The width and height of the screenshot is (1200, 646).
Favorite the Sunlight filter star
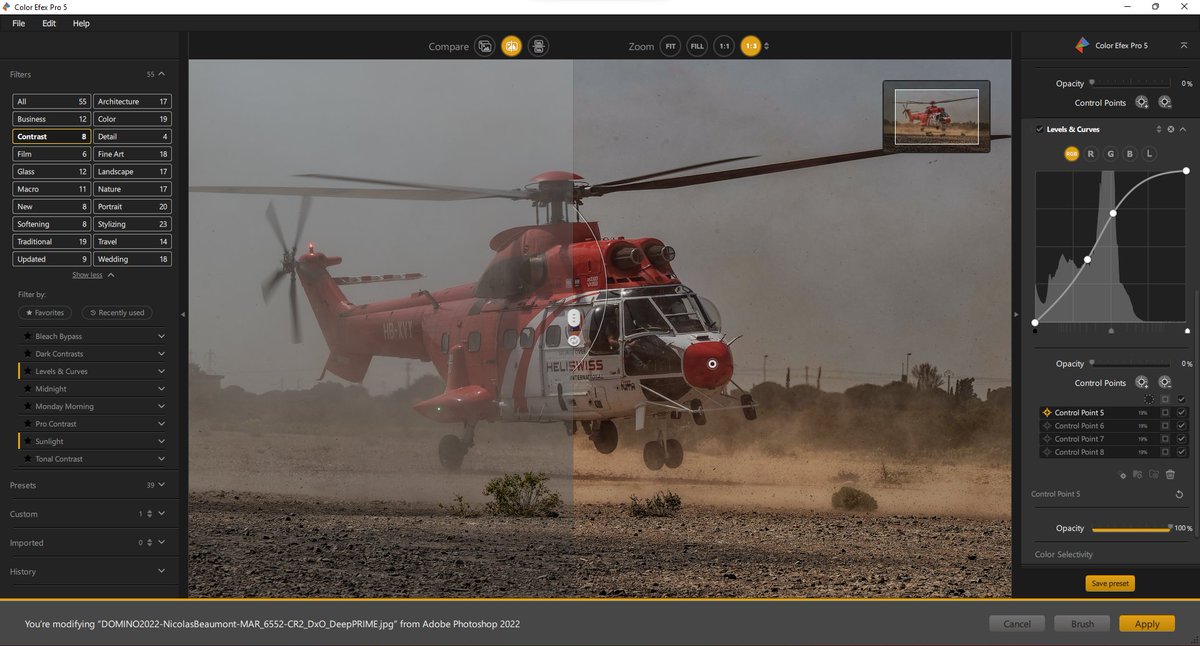click(28, 441)
